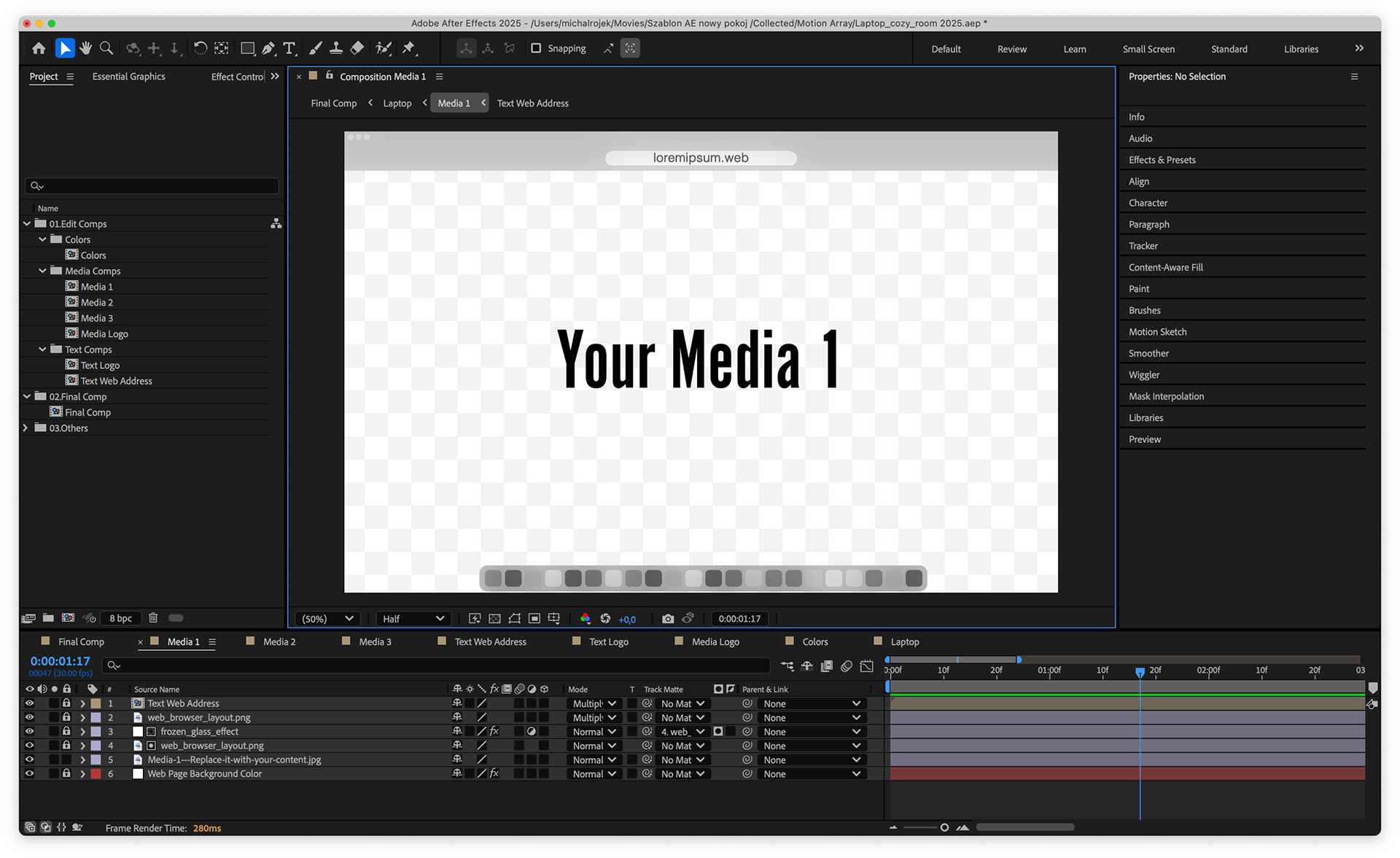Open the Learn workspace
The width and height of the screenshot is (1400, 858).
pos(1074,49)
